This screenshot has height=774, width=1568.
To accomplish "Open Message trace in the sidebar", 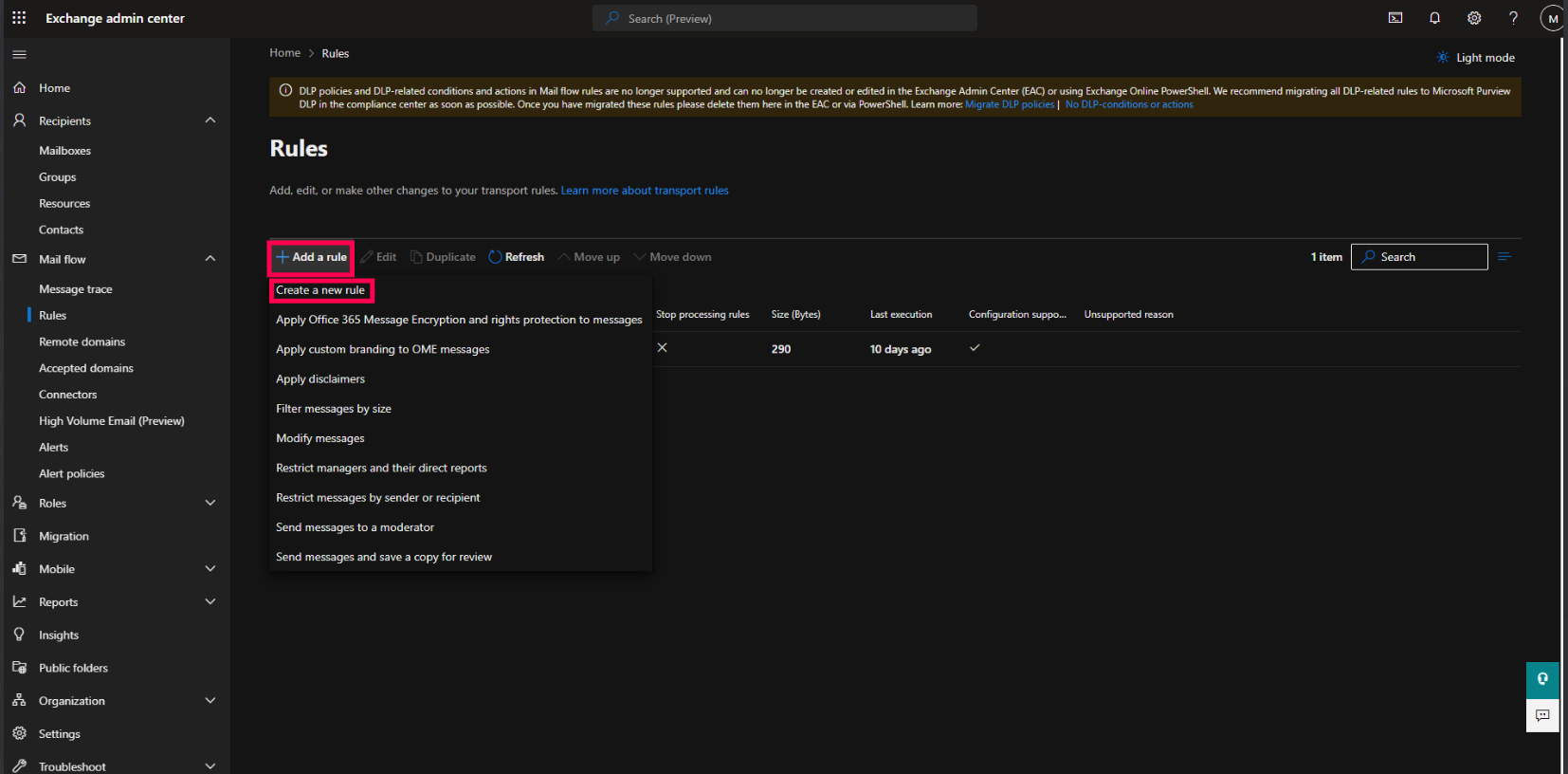I will (76, 289).
